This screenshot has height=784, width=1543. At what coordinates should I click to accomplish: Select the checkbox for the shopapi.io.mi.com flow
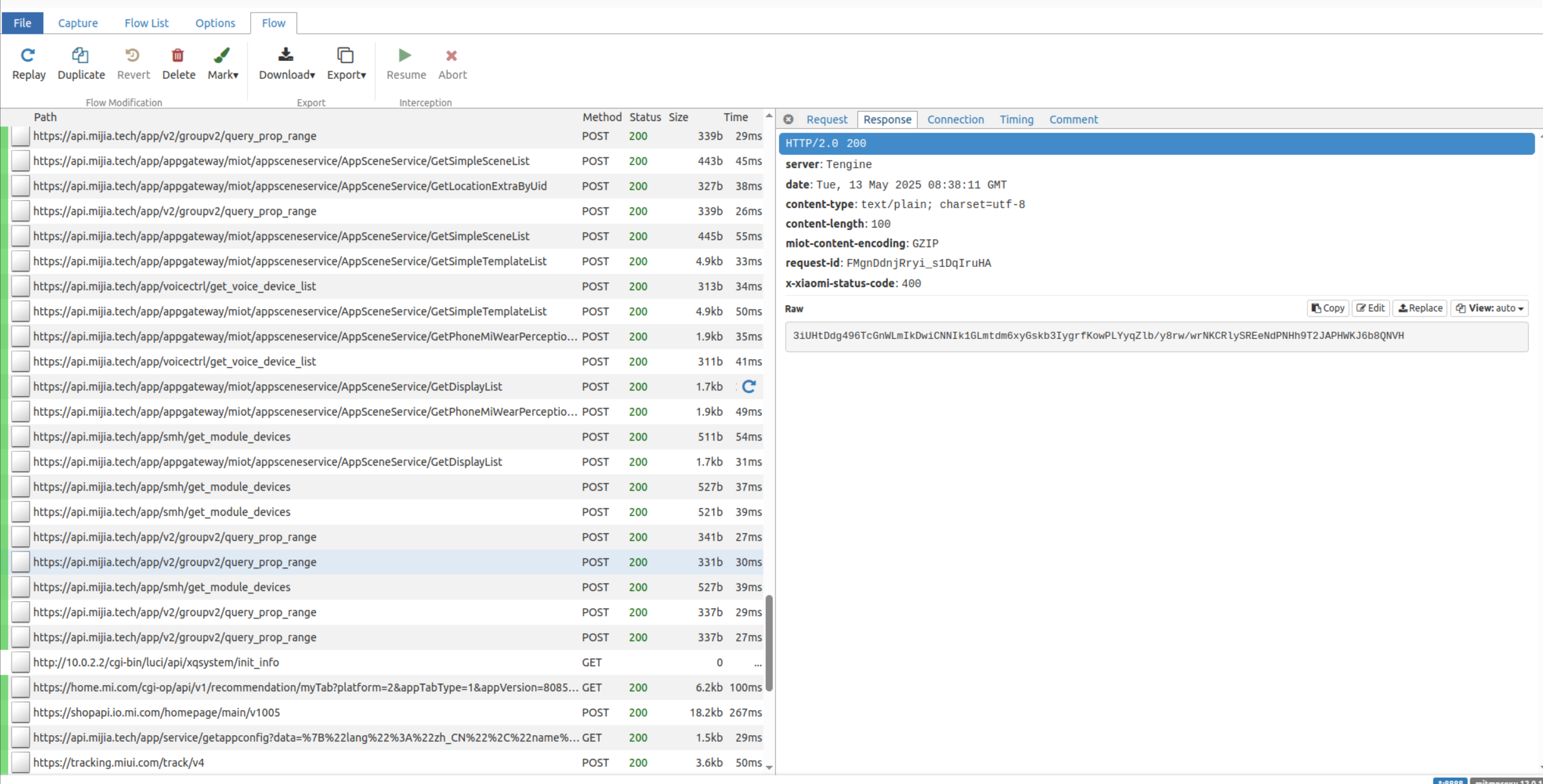[21, 713]
